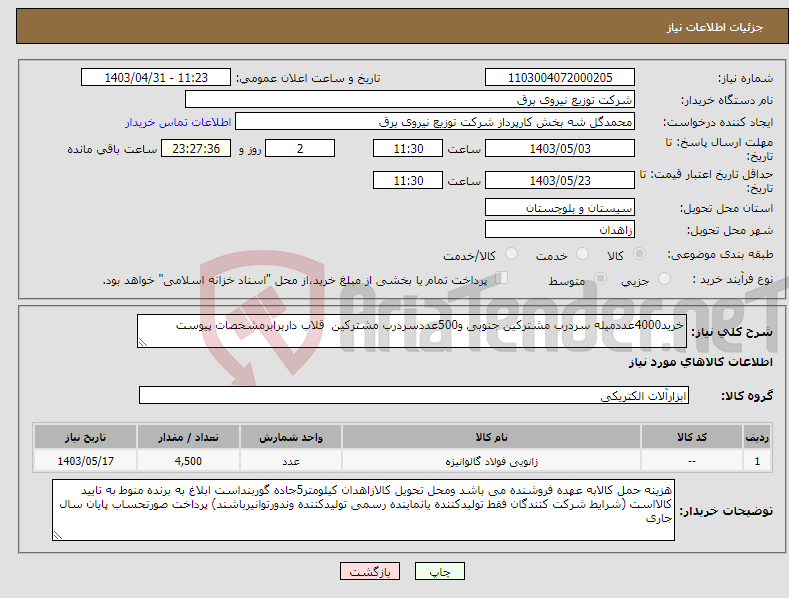Click the buyer notes textarea
The width and height of the screenshot is (789, 598).
pyautogui.click(x=363, y=510)
